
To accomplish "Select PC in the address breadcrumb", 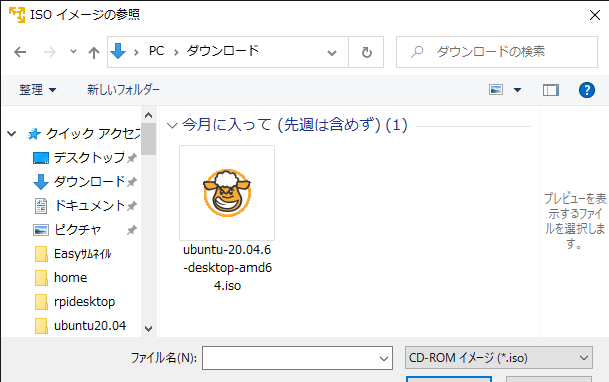I will (157, 51).
